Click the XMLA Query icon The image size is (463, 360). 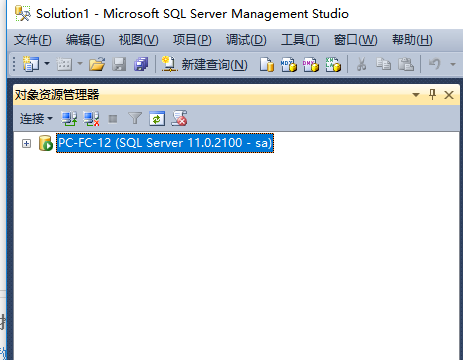(333, 64)
